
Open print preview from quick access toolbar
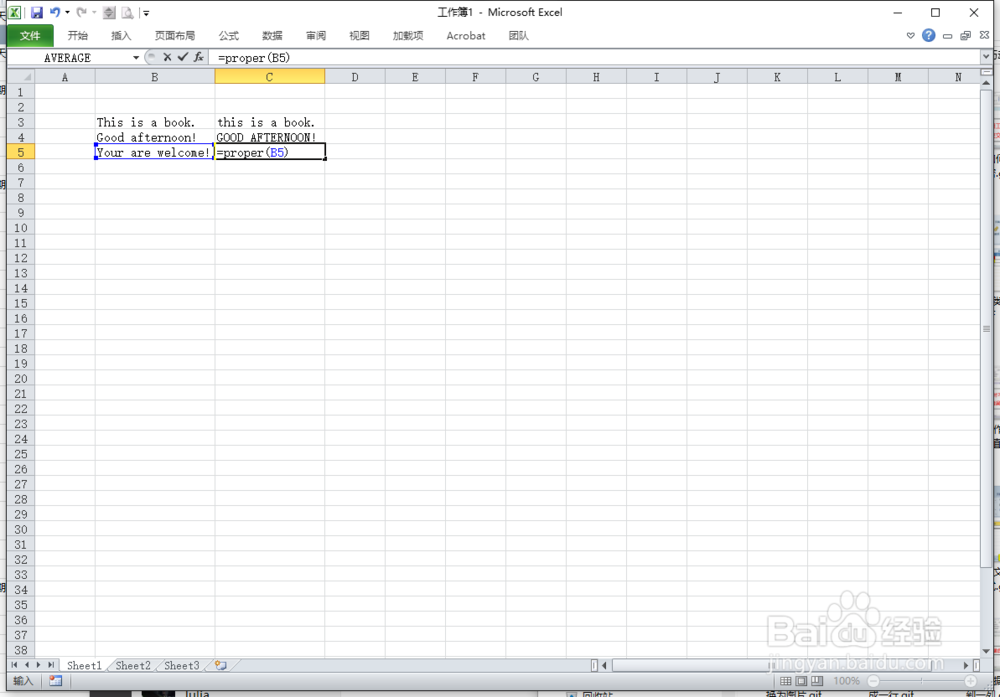pos(127,12)
